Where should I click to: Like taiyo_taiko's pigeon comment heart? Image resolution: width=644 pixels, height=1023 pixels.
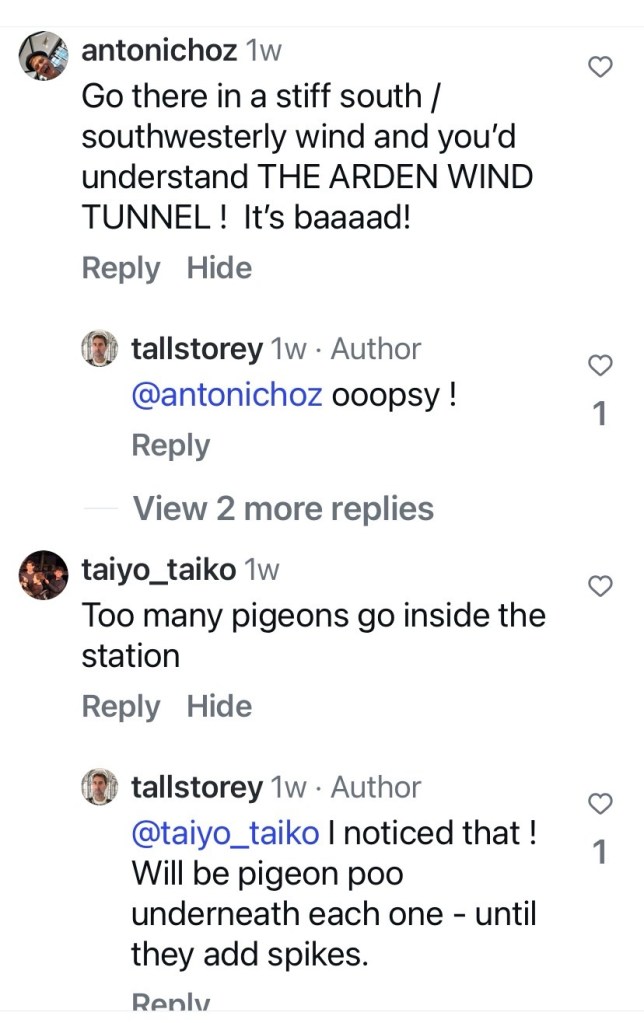tap(599, 587)
